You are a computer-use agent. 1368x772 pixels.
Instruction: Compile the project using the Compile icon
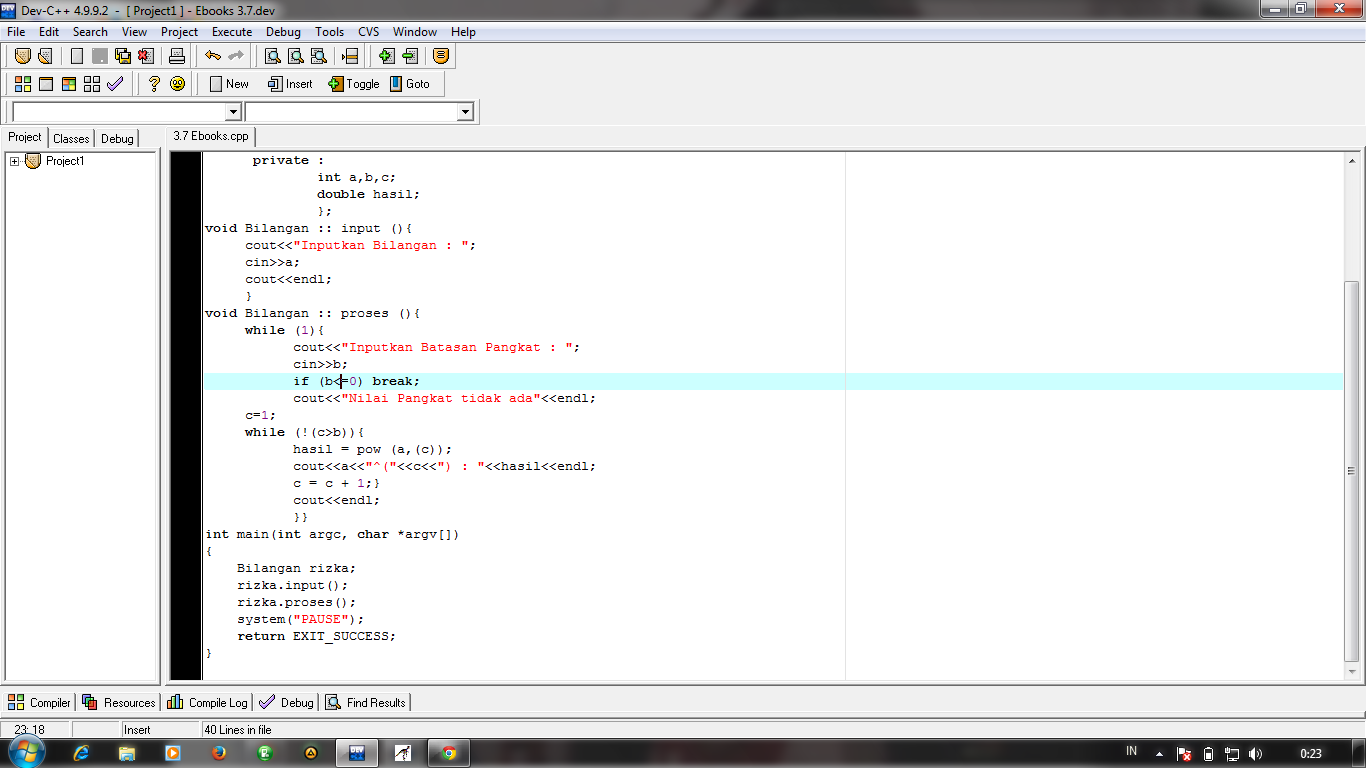click(x=22, y=84)
